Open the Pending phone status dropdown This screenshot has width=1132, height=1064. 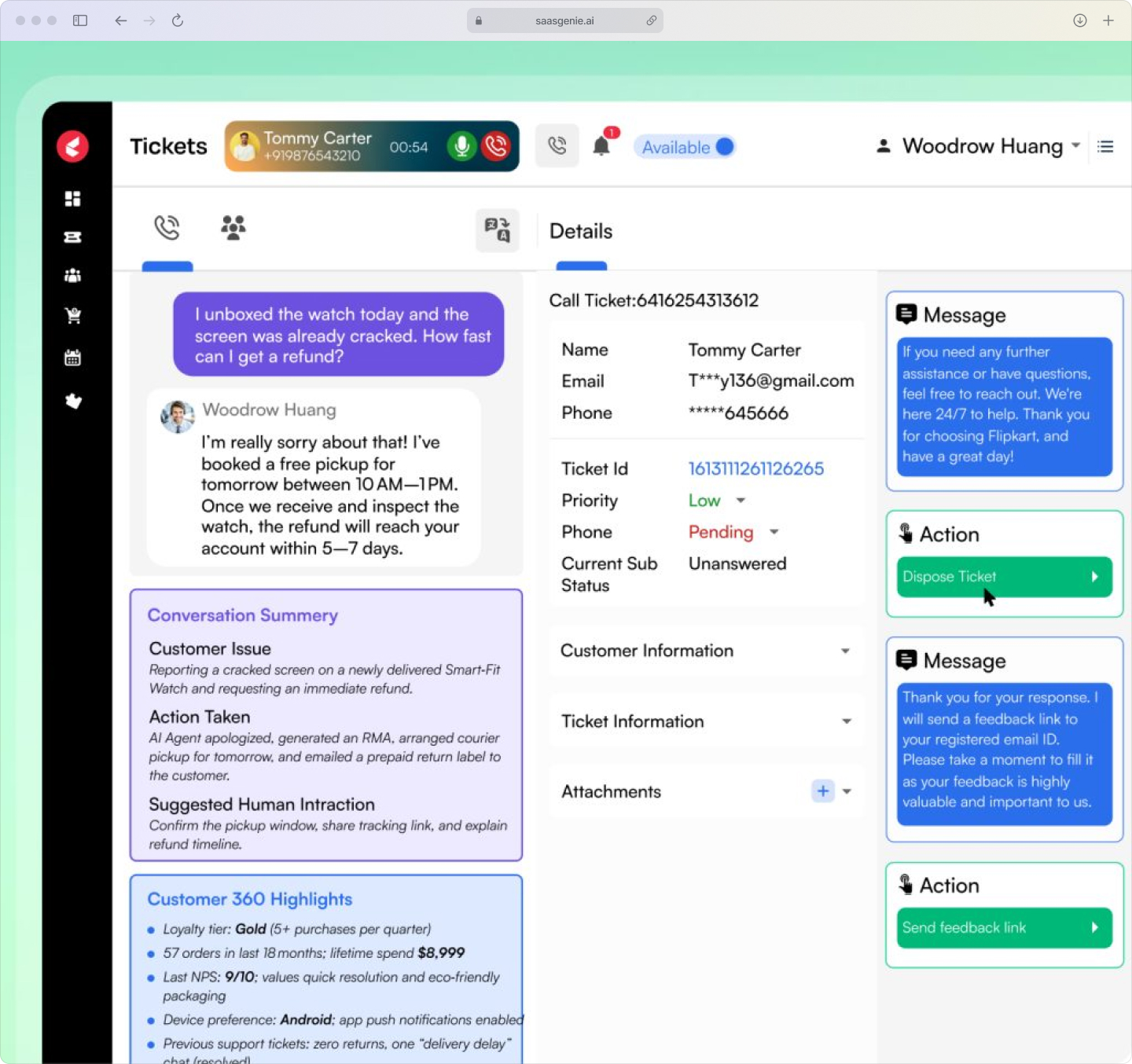[x=774, y=532]
